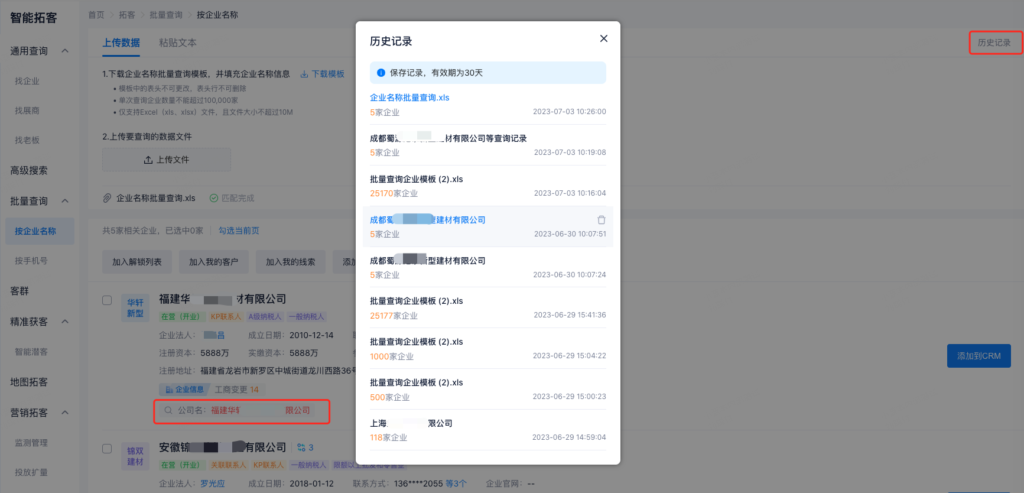Switch to the 粘贴文本 tab
The image size is (1024, 493).
pos(177,44)
